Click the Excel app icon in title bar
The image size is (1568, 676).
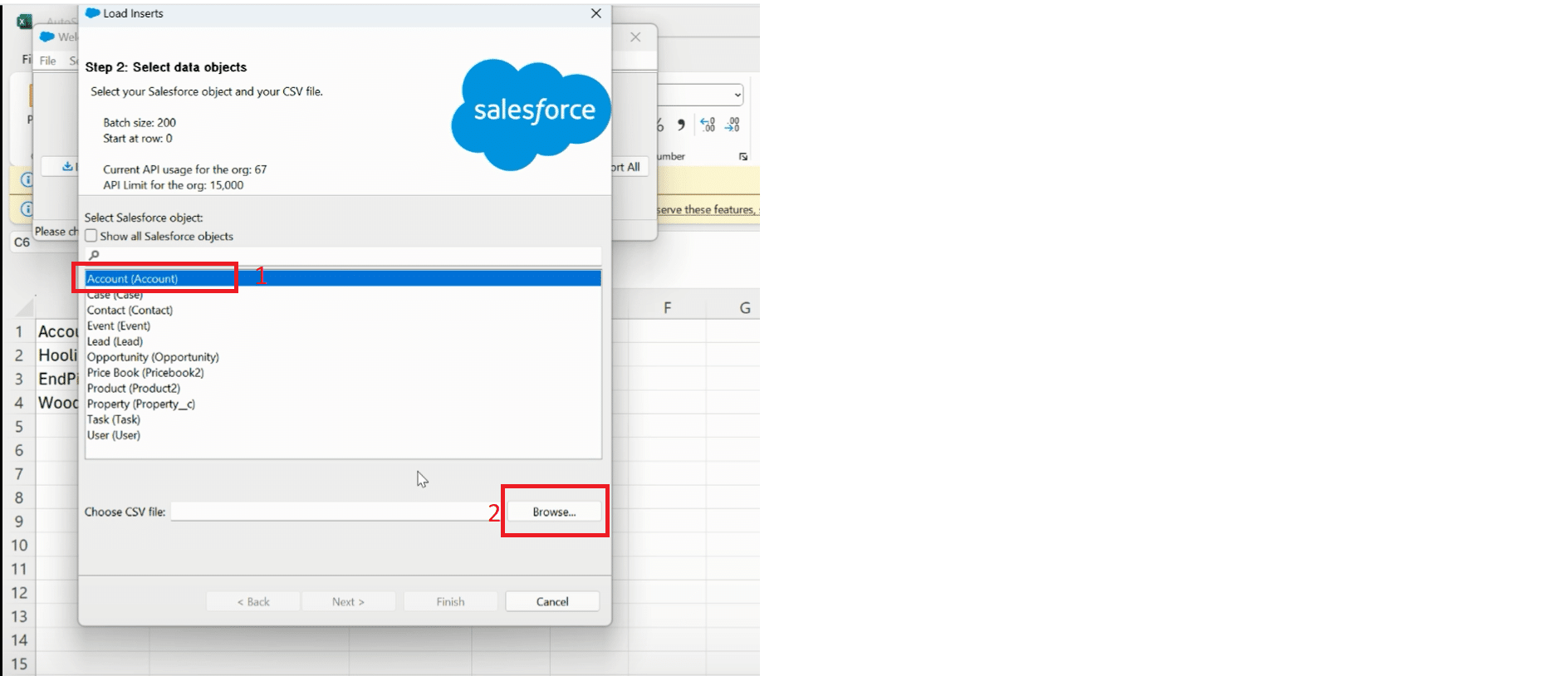(x=24, y=21)
